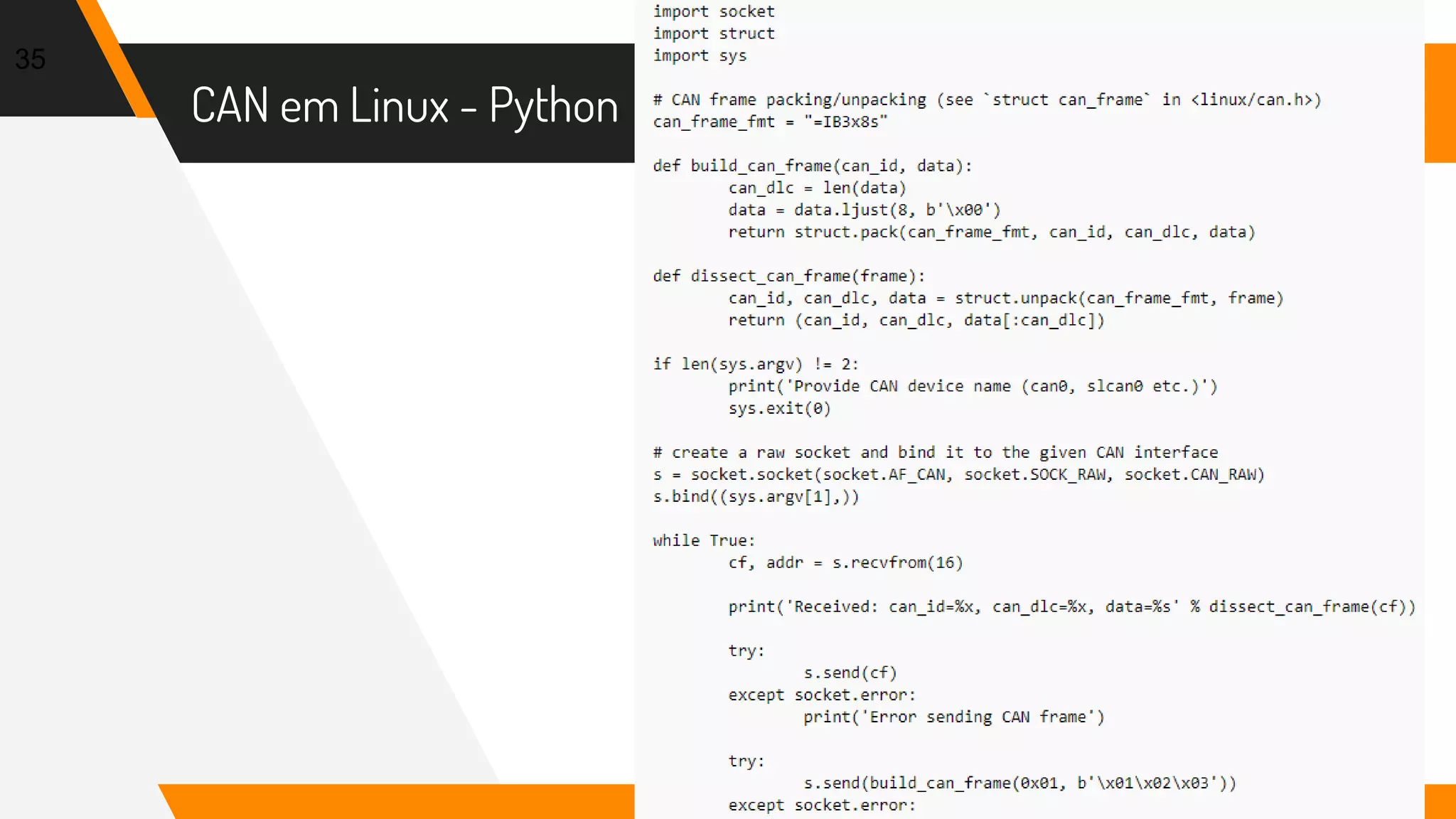Click the first 'try:' line
The height and width of the screenshot is (819, 1456).
746,651
